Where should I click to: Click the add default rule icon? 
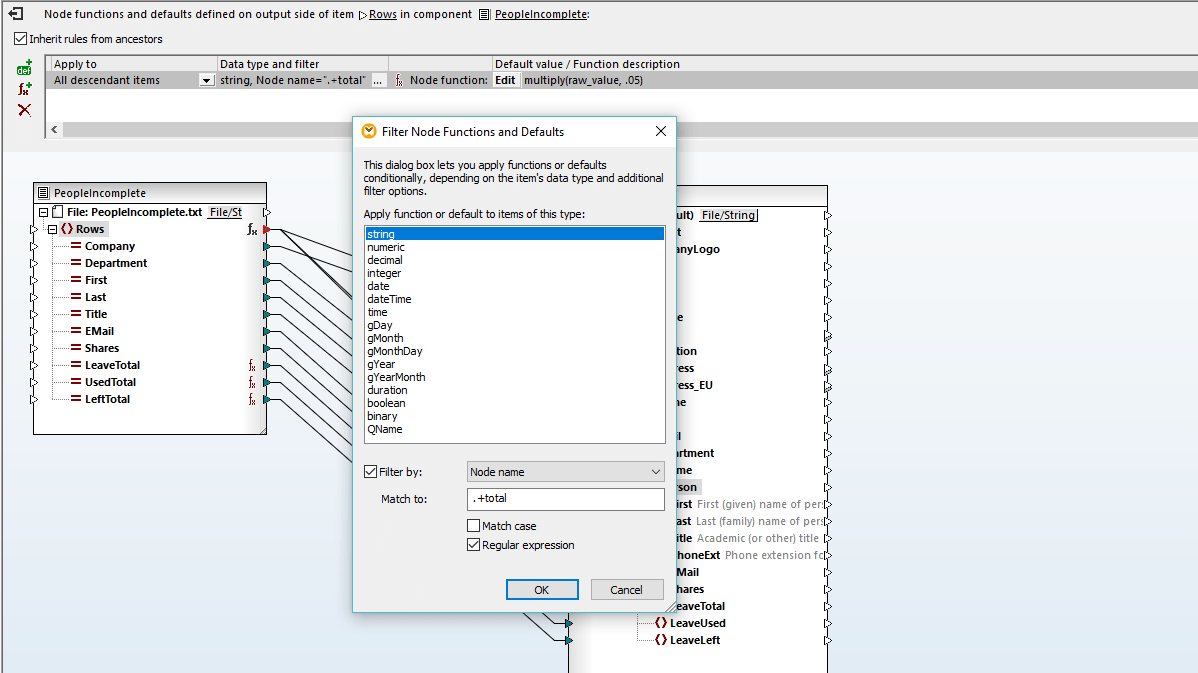pos(23,68)
